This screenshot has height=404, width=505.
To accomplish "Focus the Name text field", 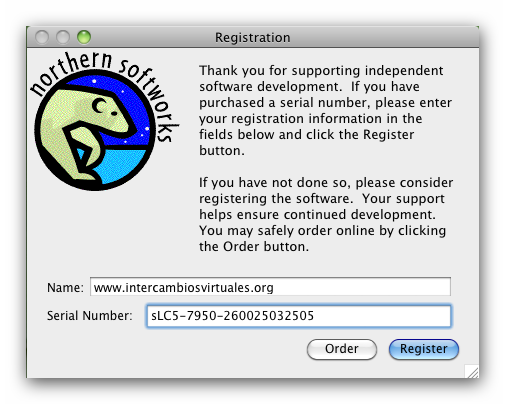I will 270,286.
